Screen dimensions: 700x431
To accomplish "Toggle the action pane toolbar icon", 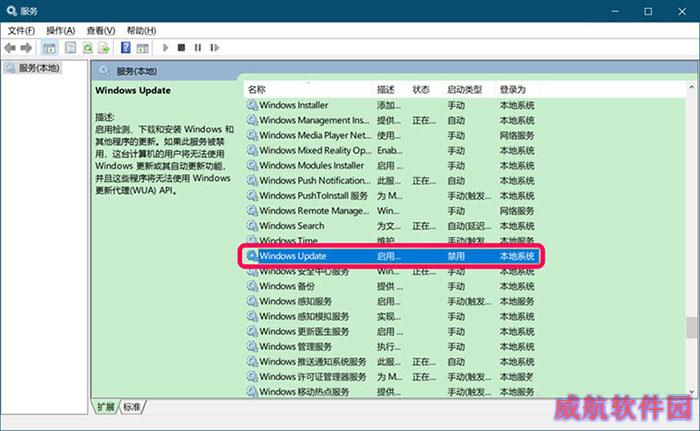I will pos(142,48).
